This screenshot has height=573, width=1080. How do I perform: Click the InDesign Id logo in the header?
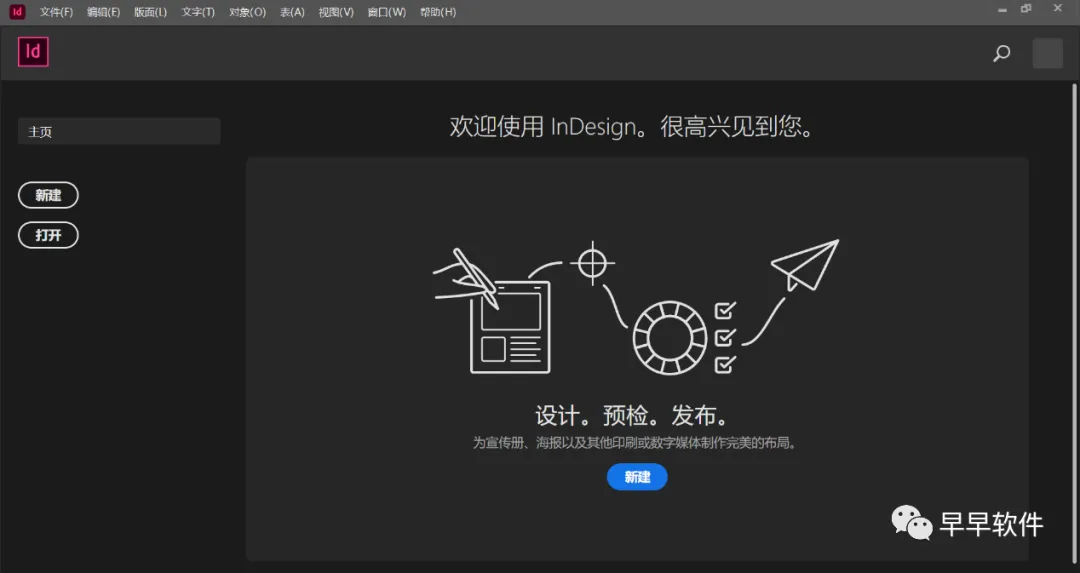pos(33,52)
